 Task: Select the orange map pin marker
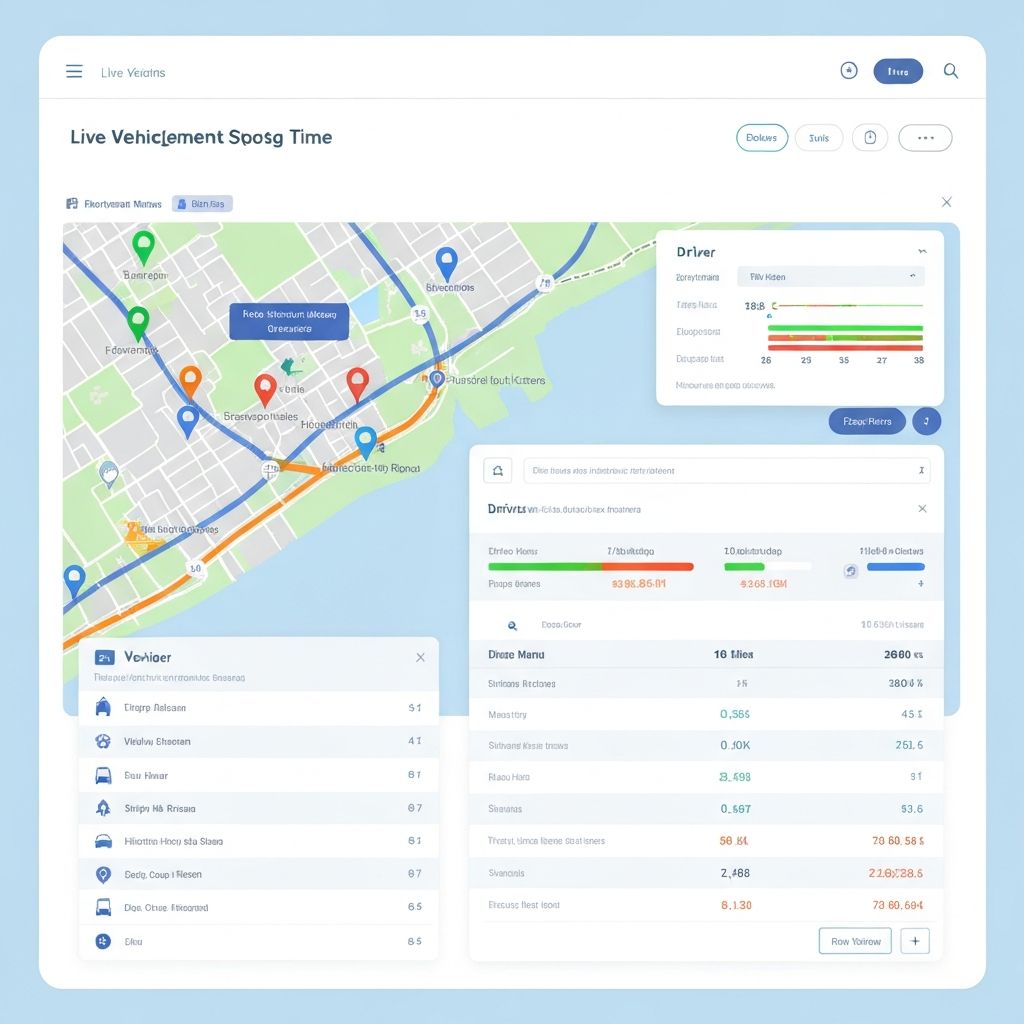[190, 380]
